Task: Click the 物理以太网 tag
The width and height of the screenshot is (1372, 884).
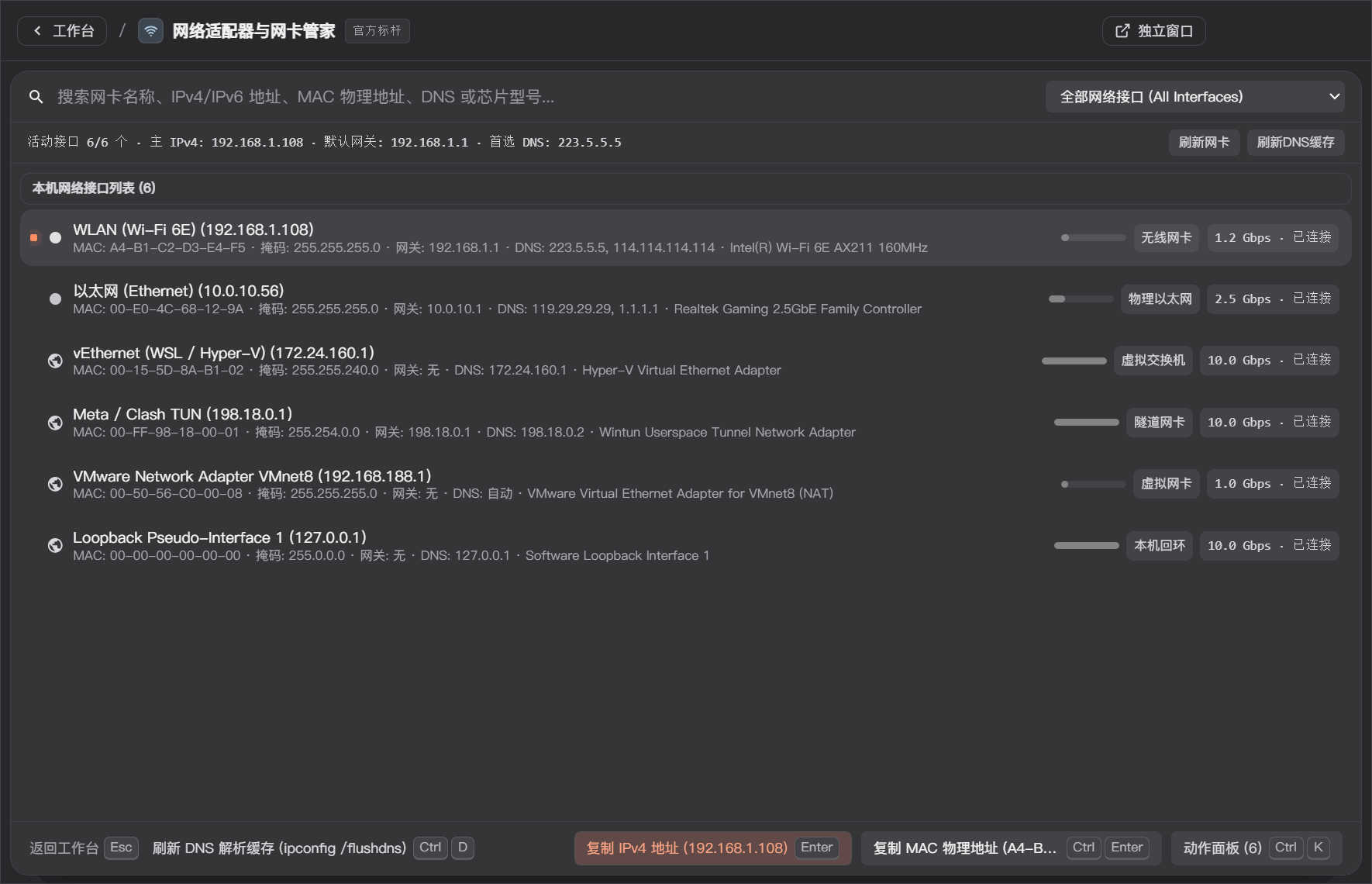Action: point(1160,299)
